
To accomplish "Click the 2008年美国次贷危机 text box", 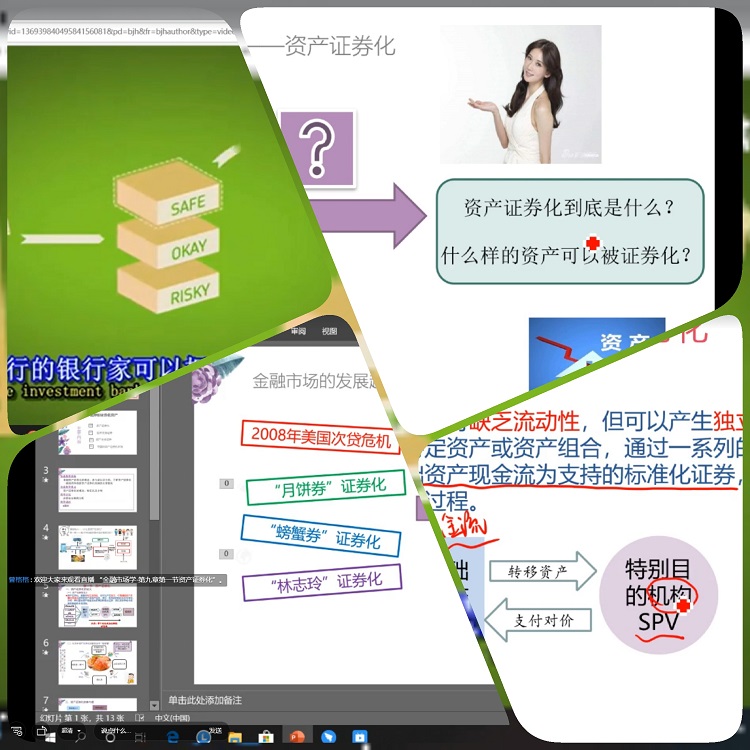I will [320, 438].
